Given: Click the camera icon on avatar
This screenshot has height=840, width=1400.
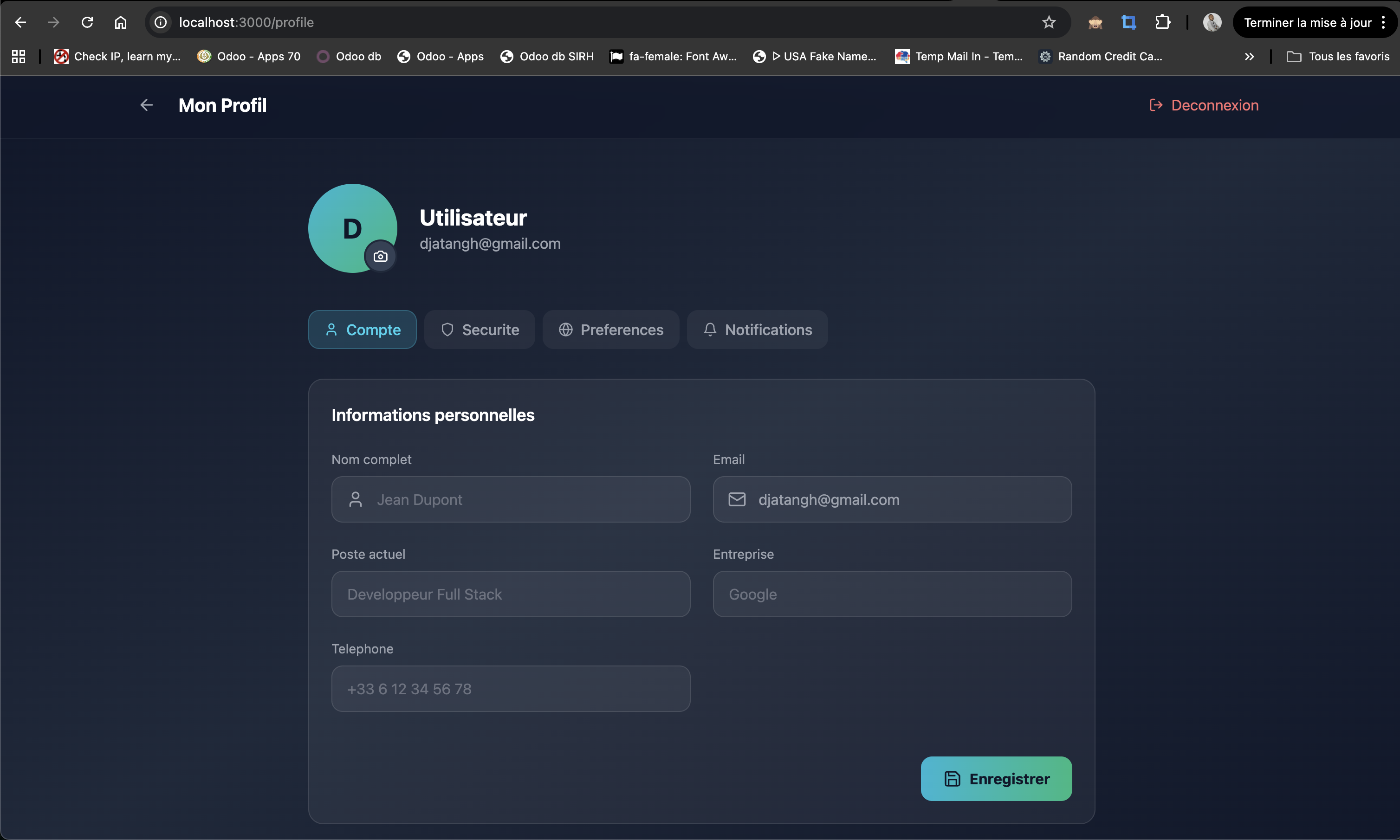Looking at the screenshot, I should [381, 257].
